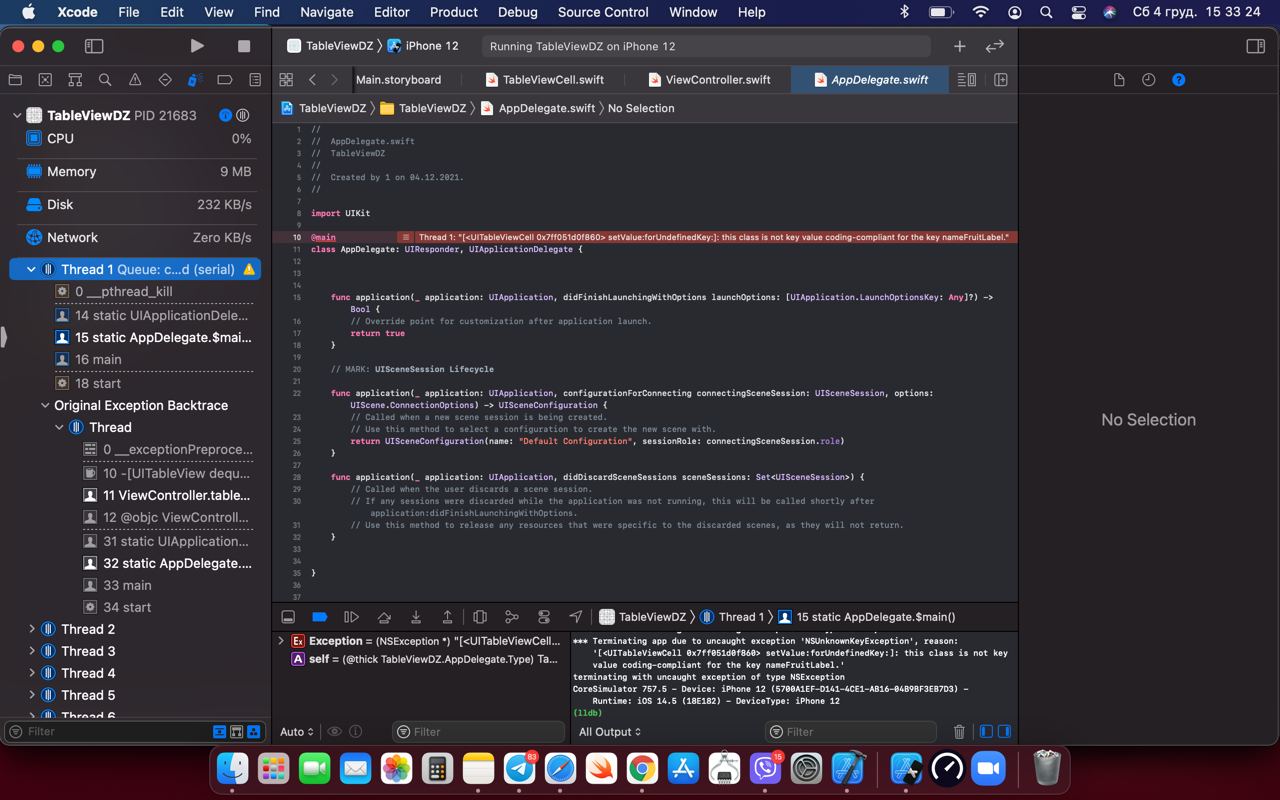
Task: Toggle the code review arrows button
Action: point(994,46)
